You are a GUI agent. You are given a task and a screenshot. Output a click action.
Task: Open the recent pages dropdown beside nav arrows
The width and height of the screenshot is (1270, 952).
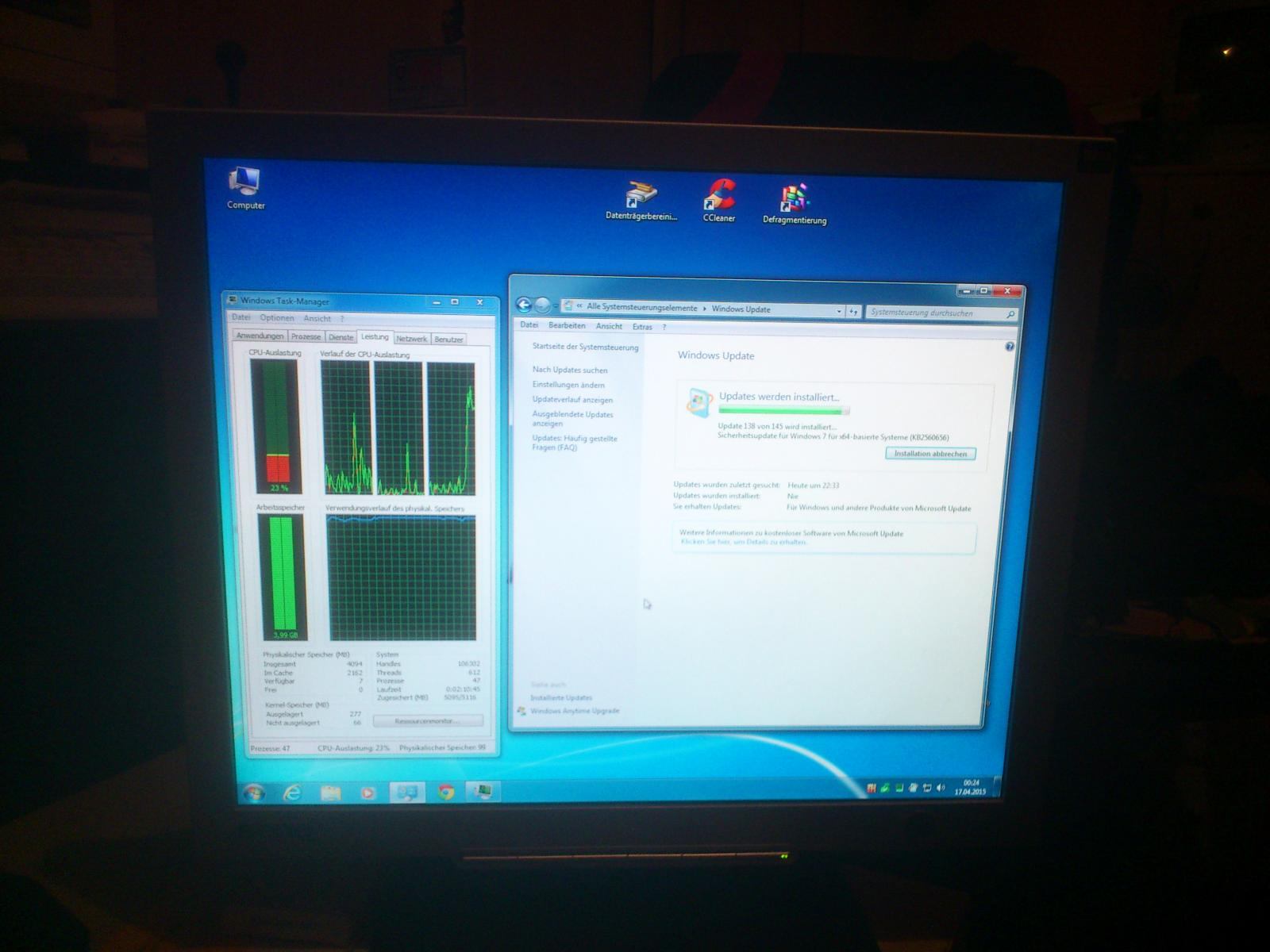[555, 306]
